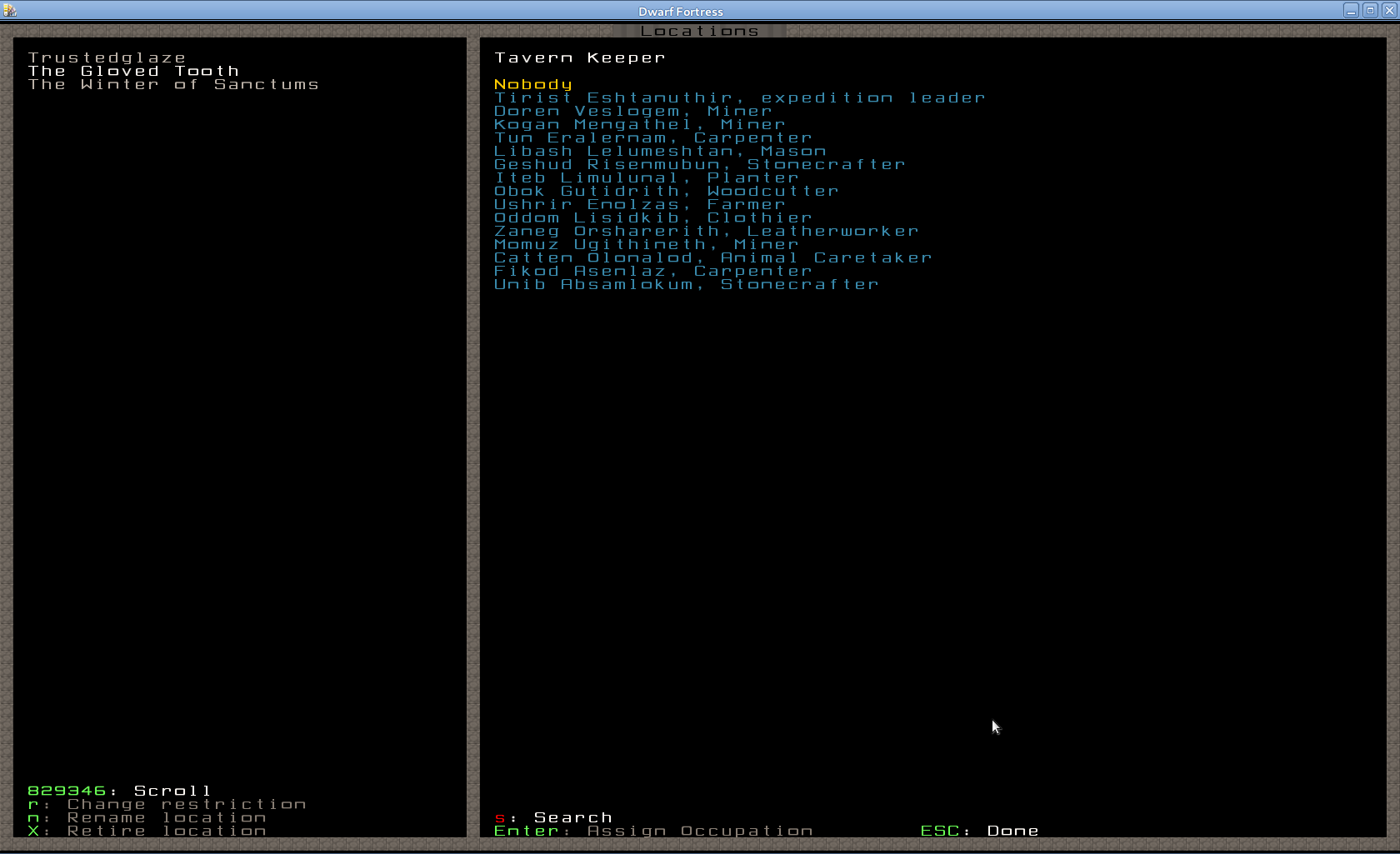Maximize the Dwarf Fortress window

(1370, 10)
